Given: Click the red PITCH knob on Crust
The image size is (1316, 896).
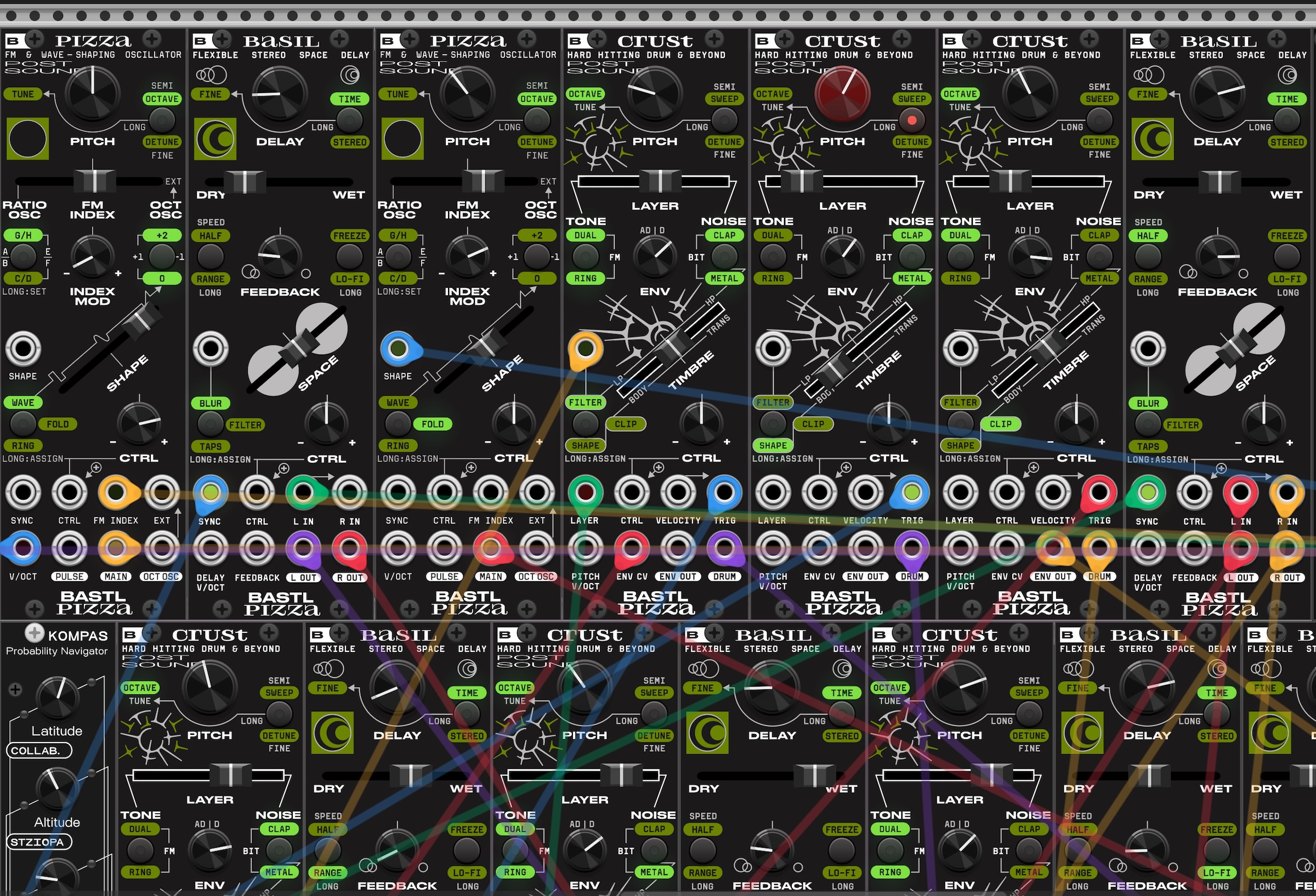Looking at the screenshot, I should (842, 93).
